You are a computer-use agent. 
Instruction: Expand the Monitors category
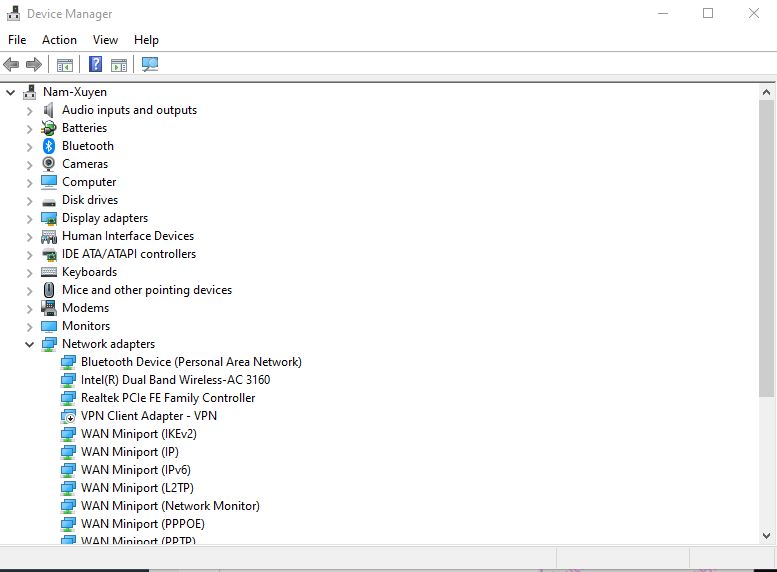29,327
